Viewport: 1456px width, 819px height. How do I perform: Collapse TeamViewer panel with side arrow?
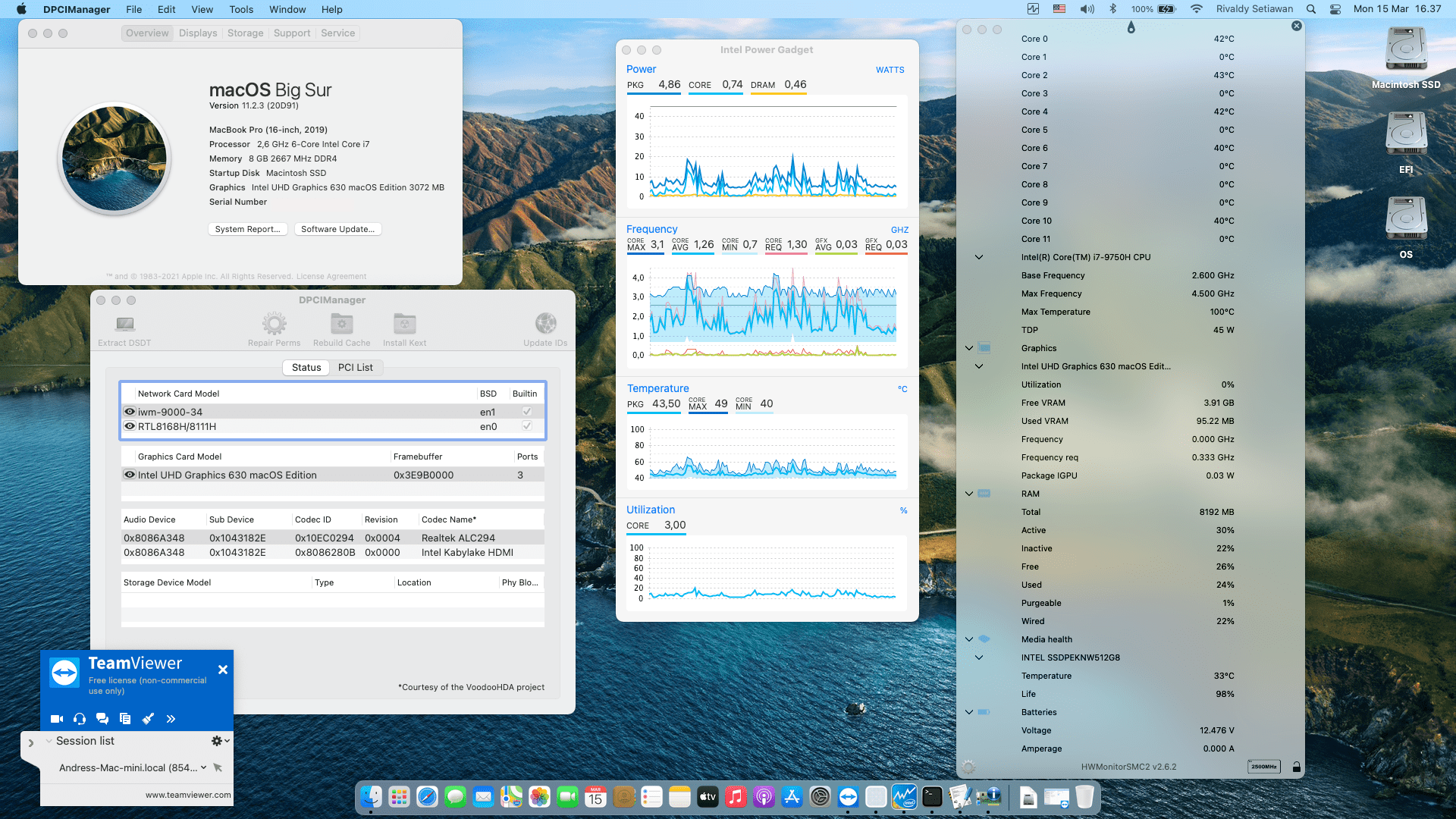pos(30,743)
